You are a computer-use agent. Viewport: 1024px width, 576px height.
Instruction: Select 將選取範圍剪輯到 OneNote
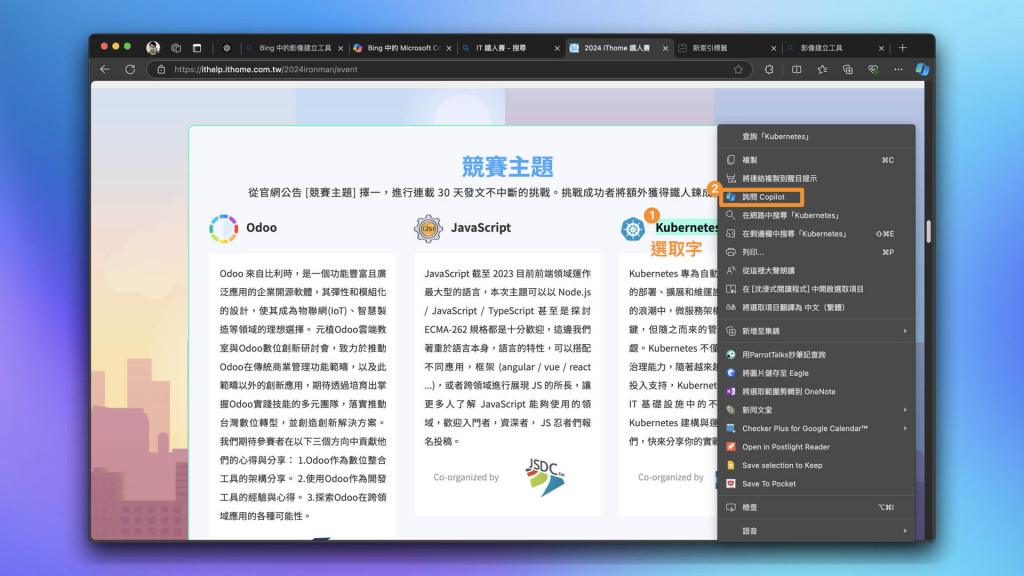click(816, 391)
